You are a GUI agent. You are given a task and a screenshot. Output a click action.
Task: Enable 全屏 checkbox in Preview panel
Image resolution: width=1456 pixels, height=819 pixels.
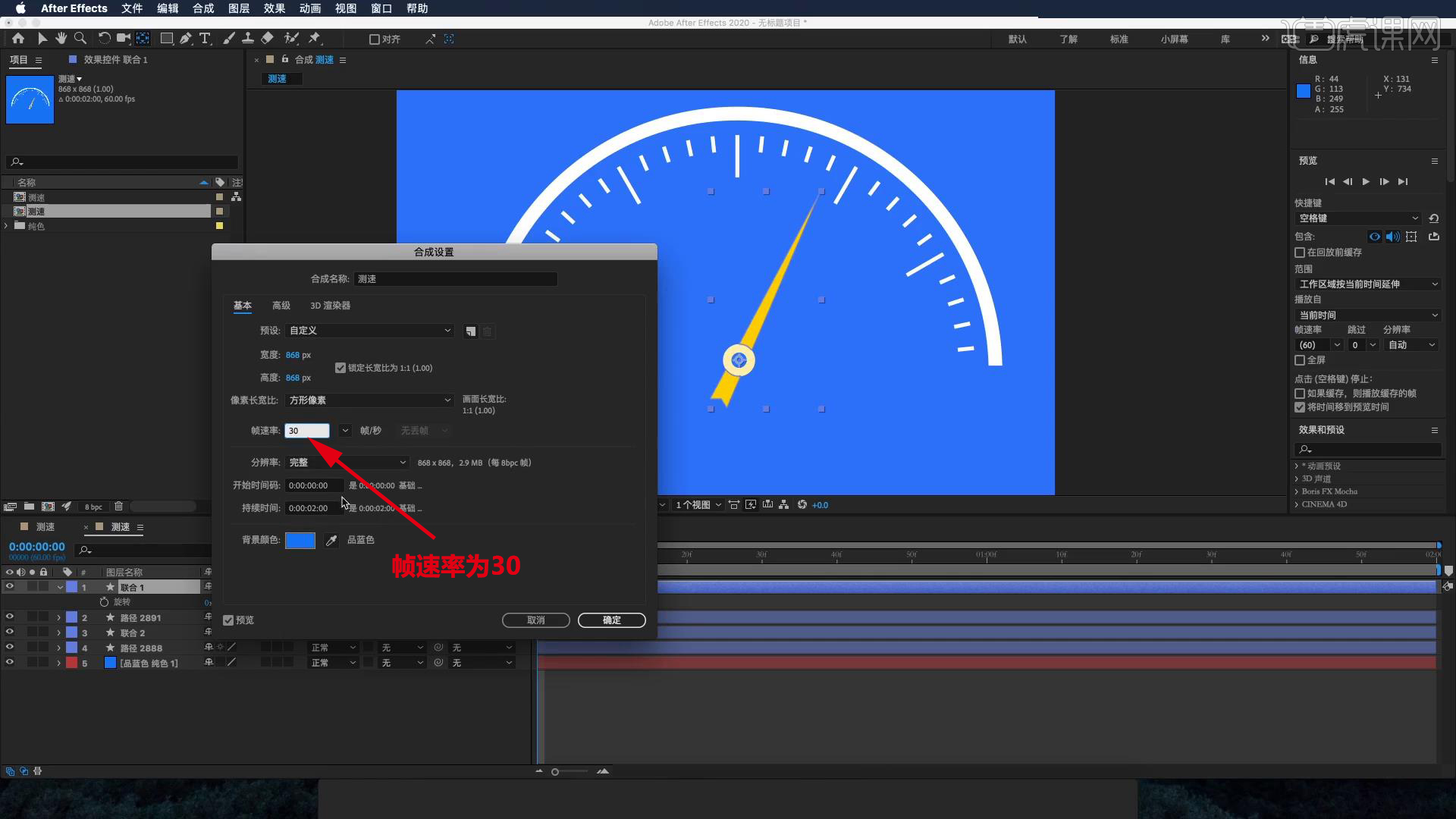coord(1300,360)
